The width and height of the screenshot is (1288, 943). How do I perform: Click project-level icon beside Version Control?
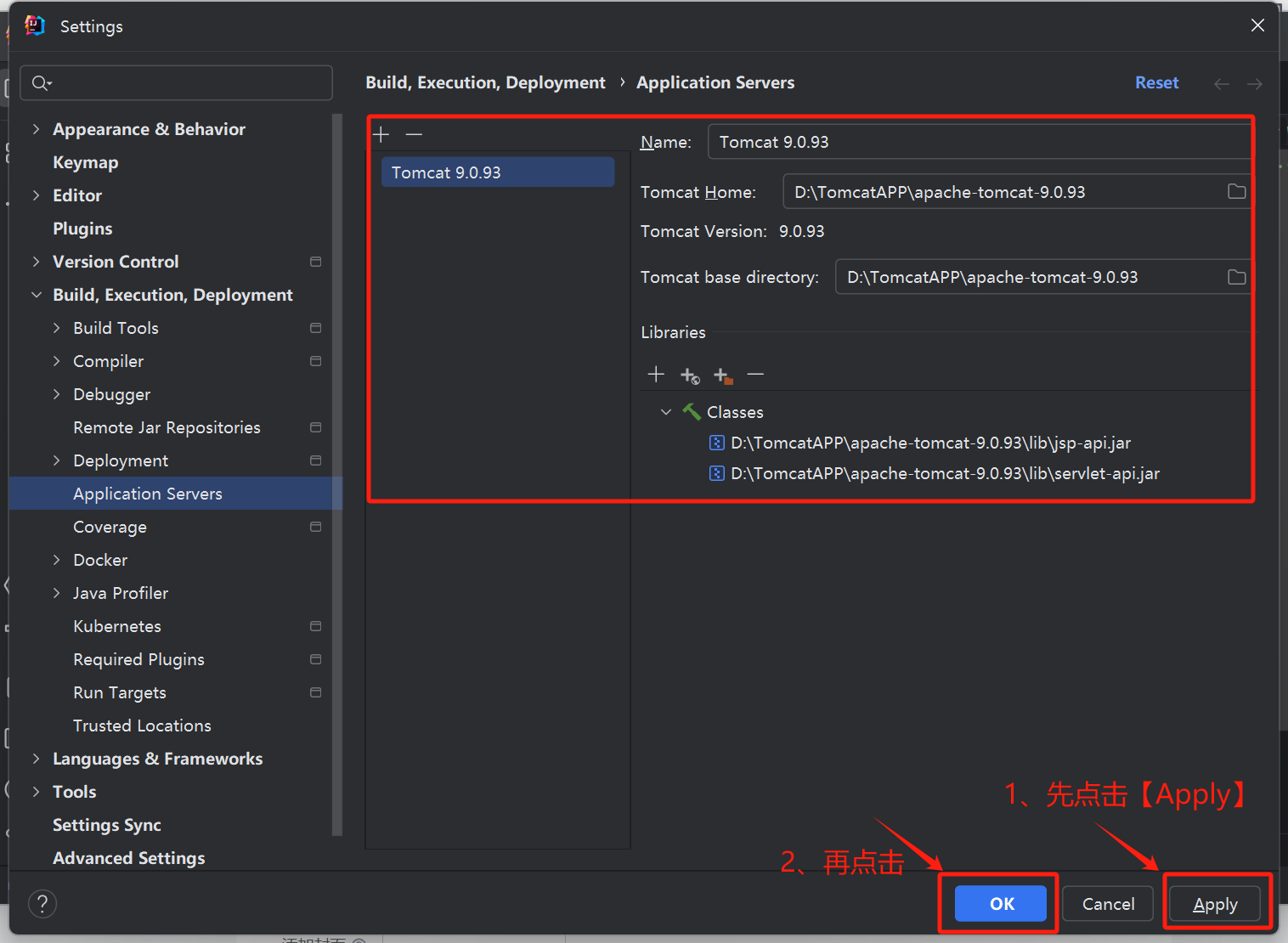click(316, 262)
